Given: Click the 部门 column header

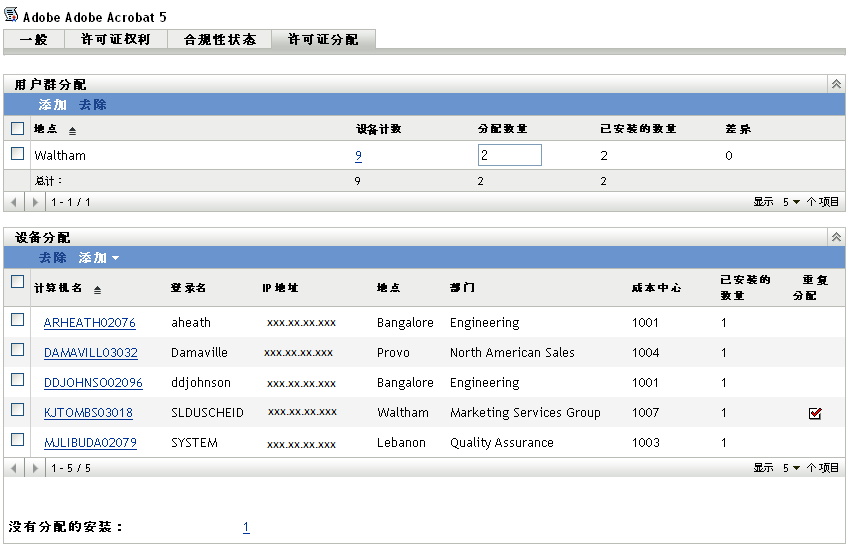Looking at the screenshot, I should (x=462, y=287).
